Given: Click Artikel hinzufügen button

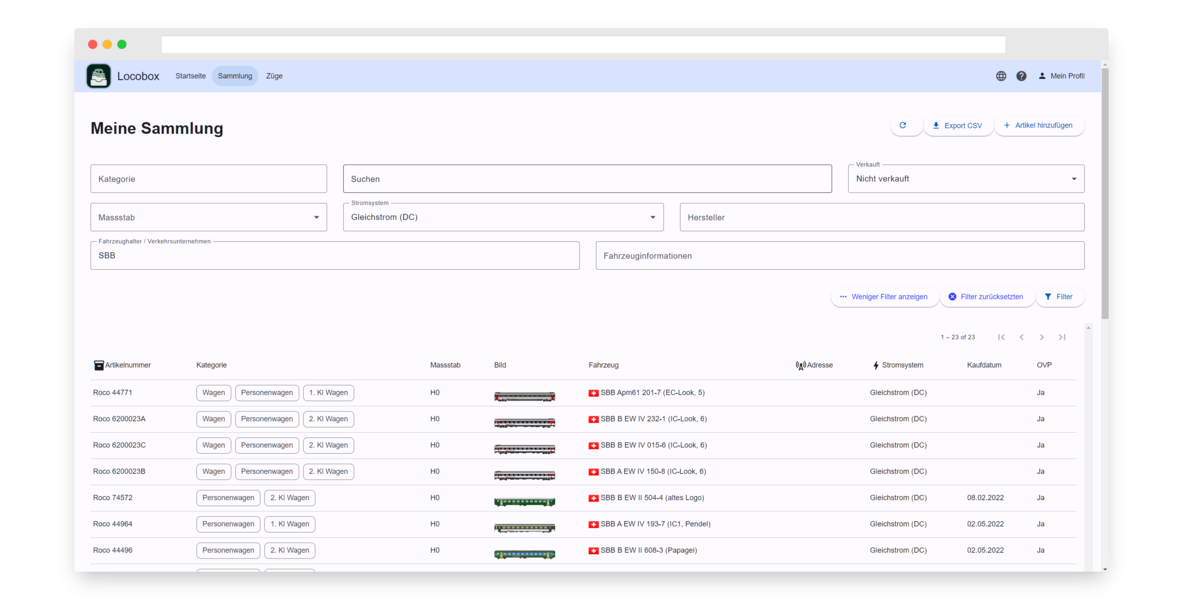Looking at the screenshot, I should [x=1038, y=126].
